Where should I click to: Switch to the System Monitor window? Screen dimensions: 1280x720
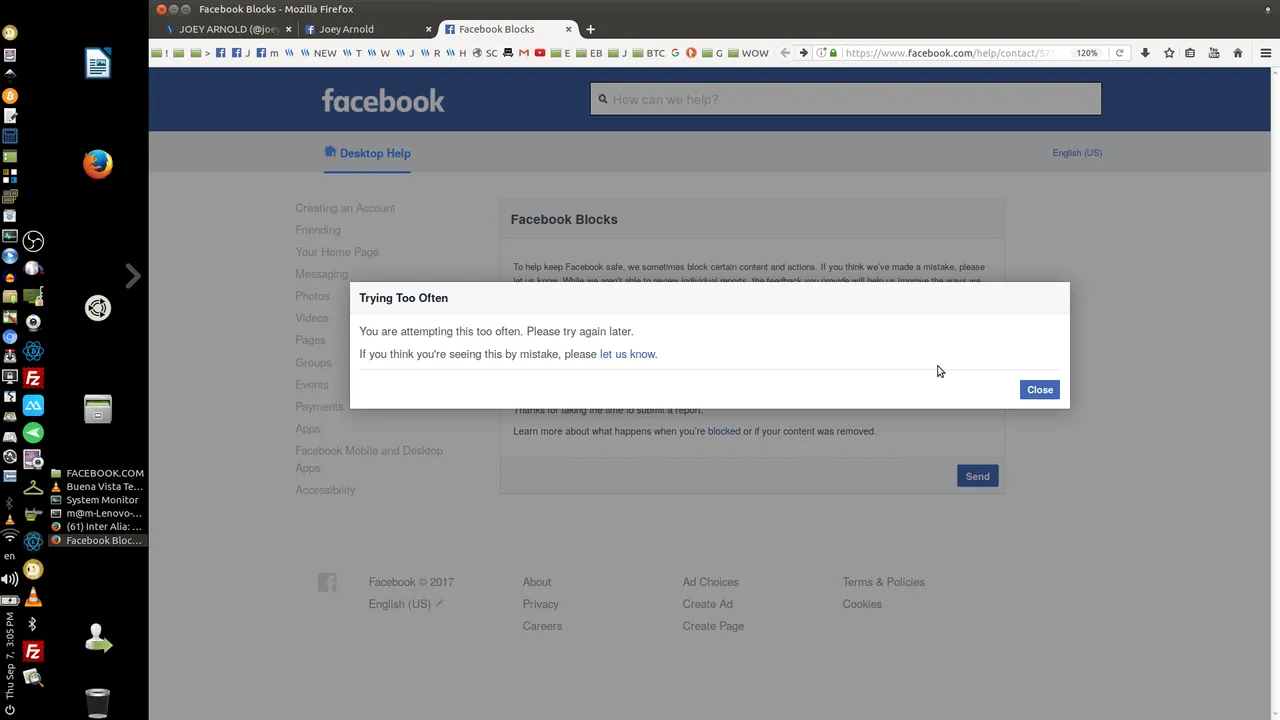[97, 500]
